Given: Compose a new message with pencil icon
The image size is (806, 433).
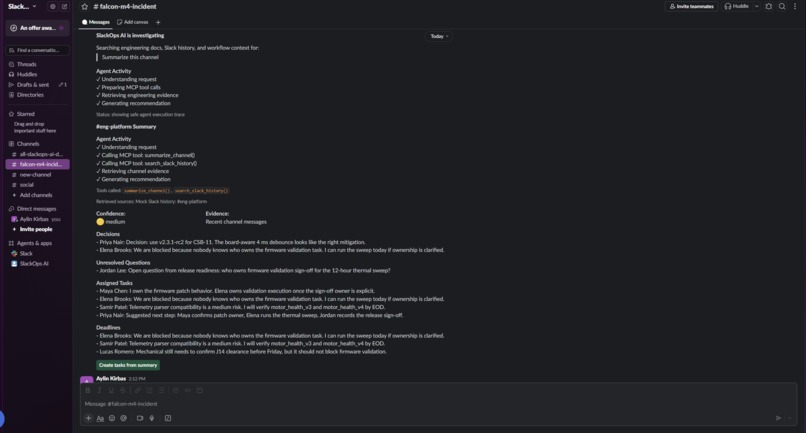Looking at the screenshot, I should (x=64, y=7).
